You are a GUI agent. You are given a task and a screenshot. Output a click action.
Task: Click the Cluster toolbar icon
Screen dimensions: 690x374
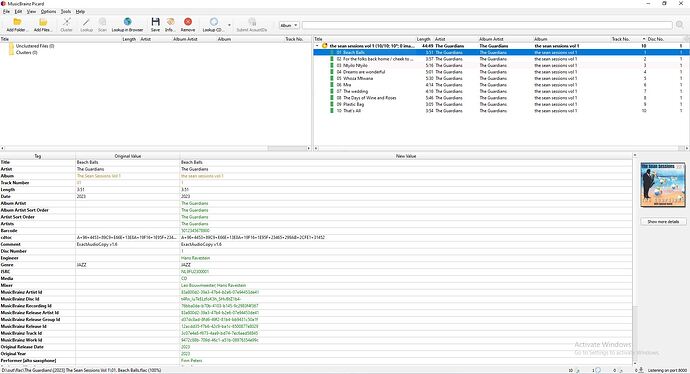pos(66,22)
